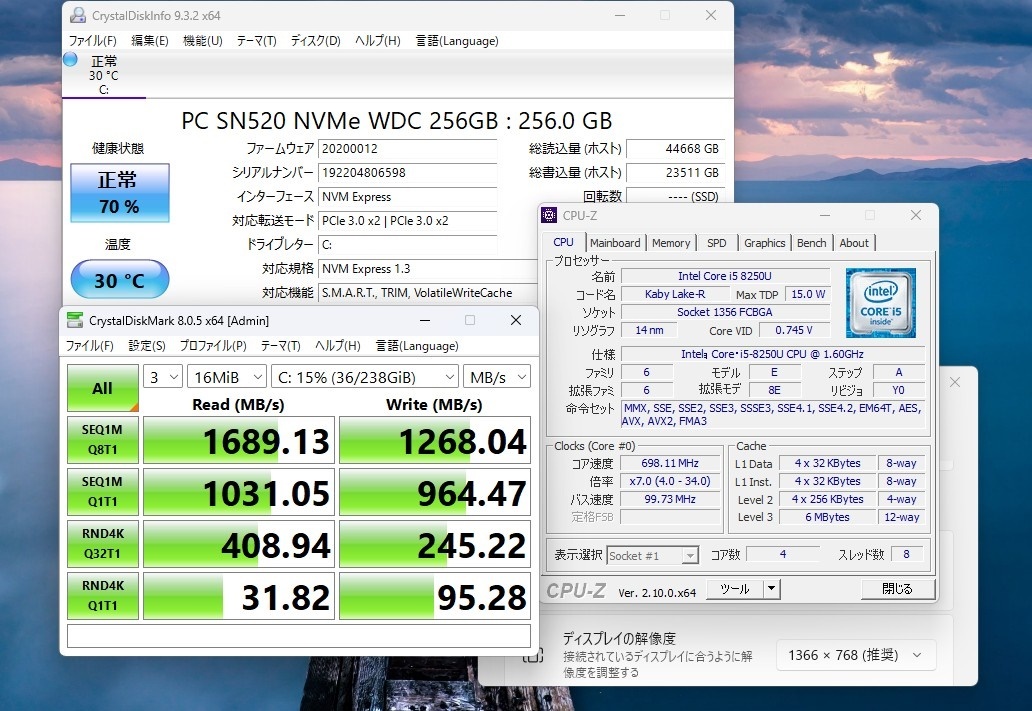Start all benchmarks with the All button
Image resolution: width=1032 pixels, height=711 pixels.
103,388
